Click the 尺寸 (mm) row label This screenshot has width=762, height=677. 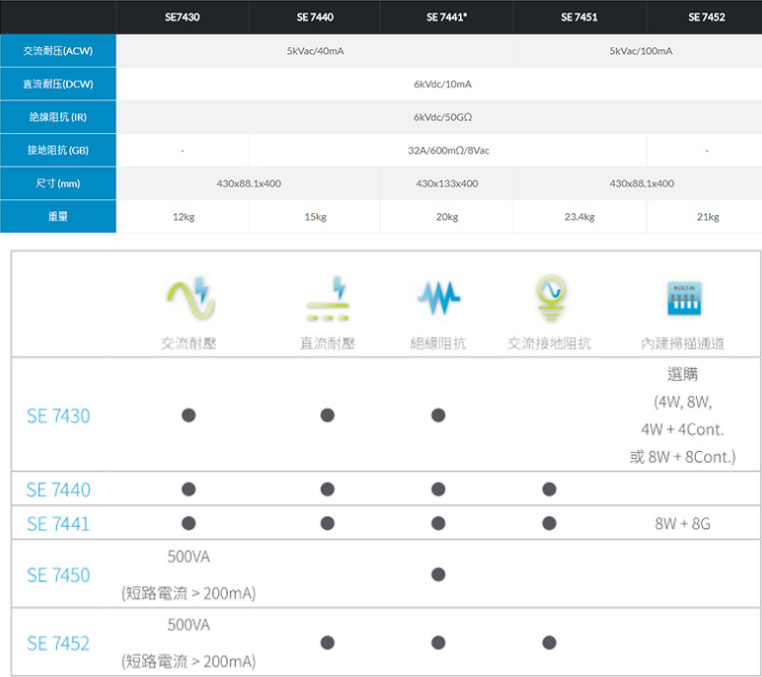tap(58, 183)
